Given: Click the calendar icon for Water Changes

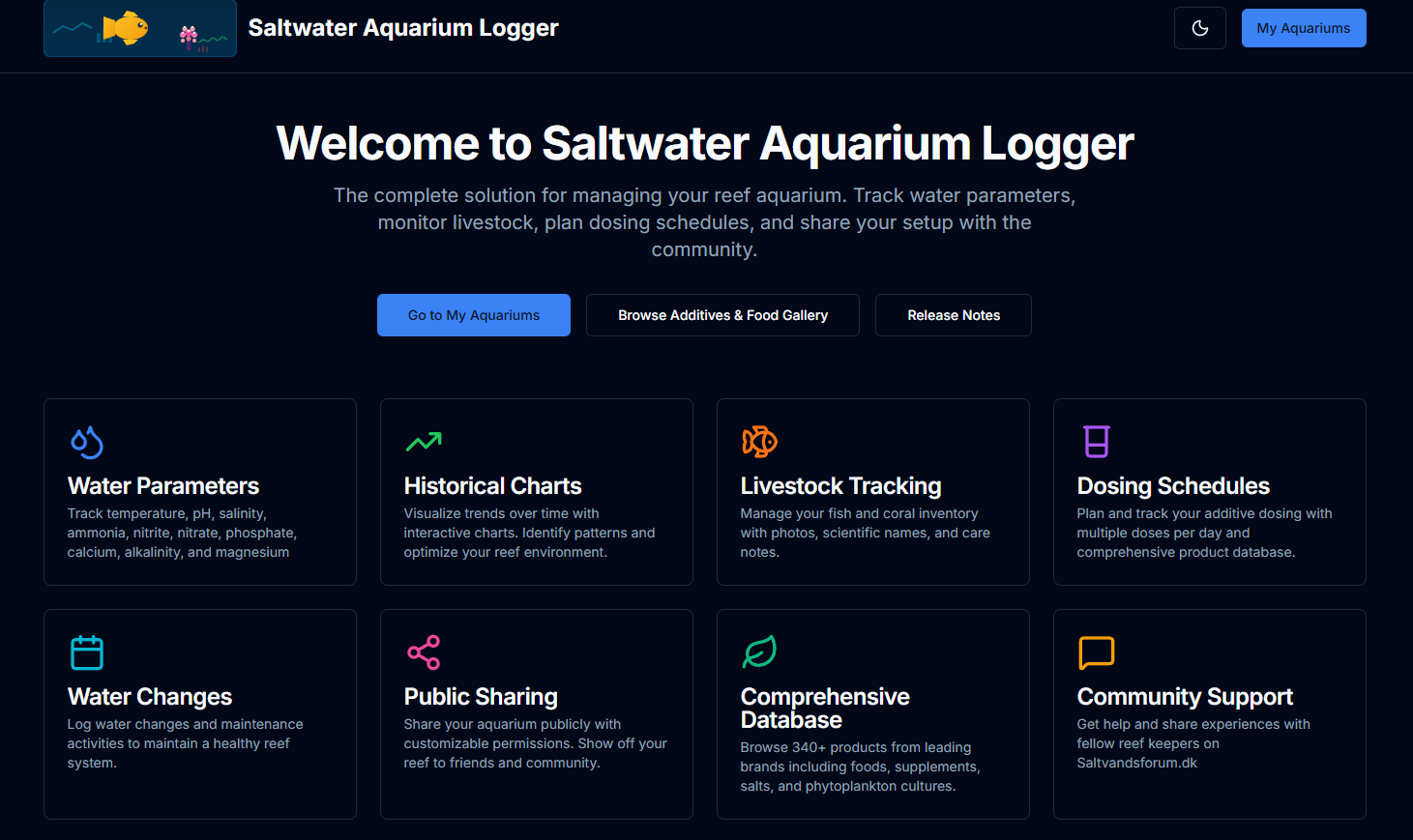Looking at the screenshot, I should (87, 652).
